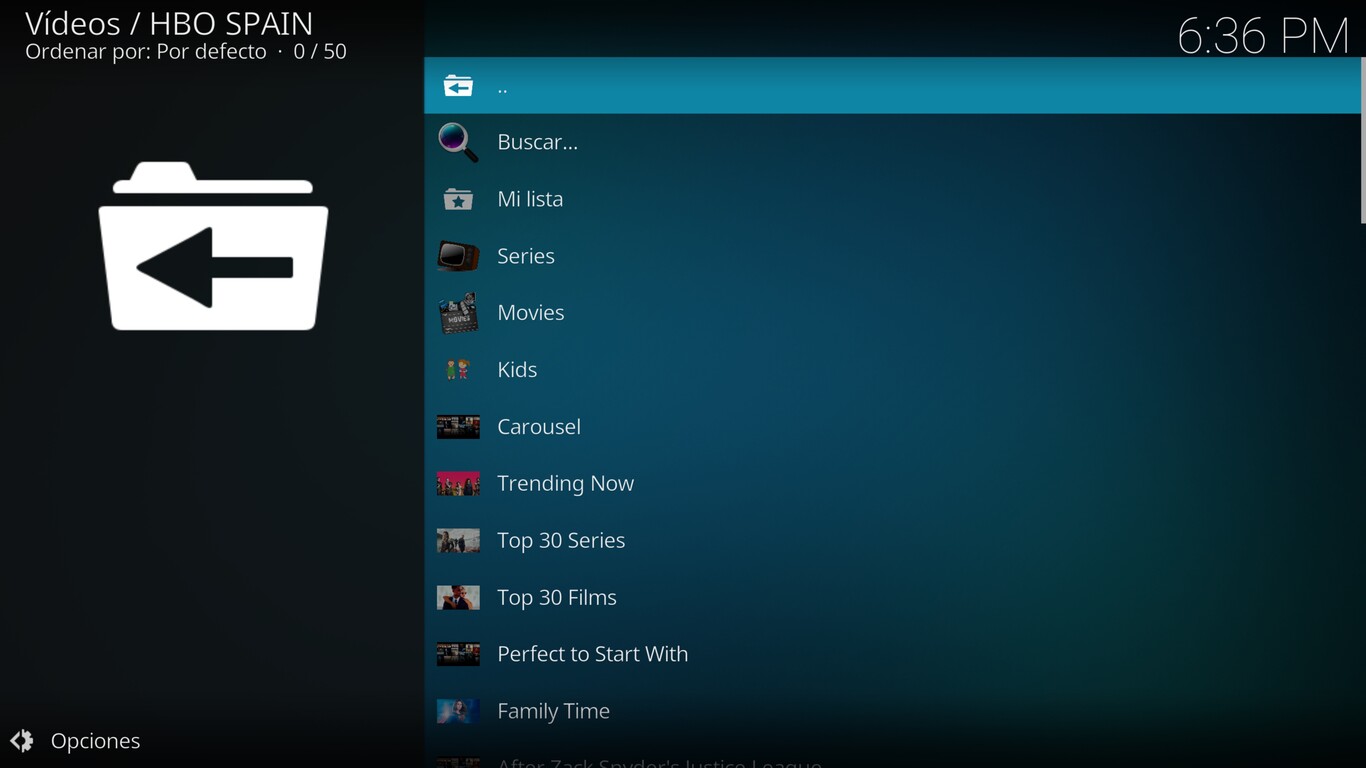Click the Mi lista starred folder icon

click(x=457, y=198)
